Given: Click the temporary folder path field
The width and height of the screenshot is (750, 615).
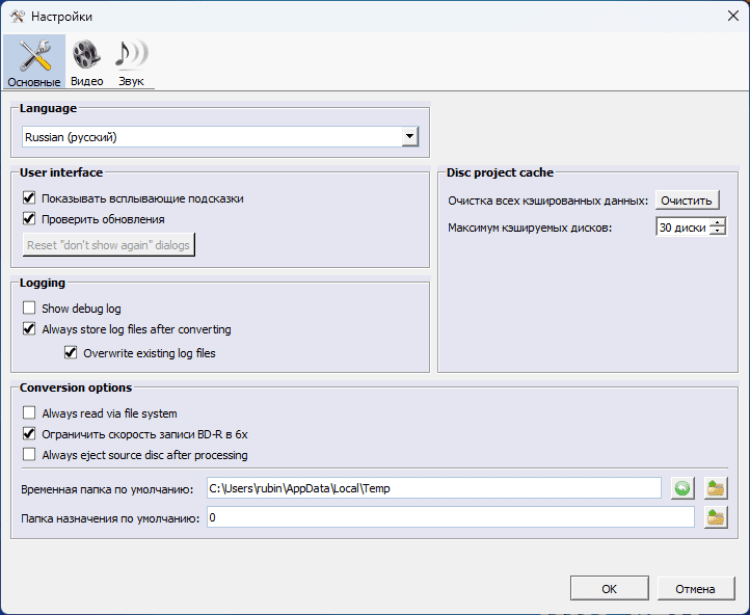Looking at the screenshot, I should [434, 488].
